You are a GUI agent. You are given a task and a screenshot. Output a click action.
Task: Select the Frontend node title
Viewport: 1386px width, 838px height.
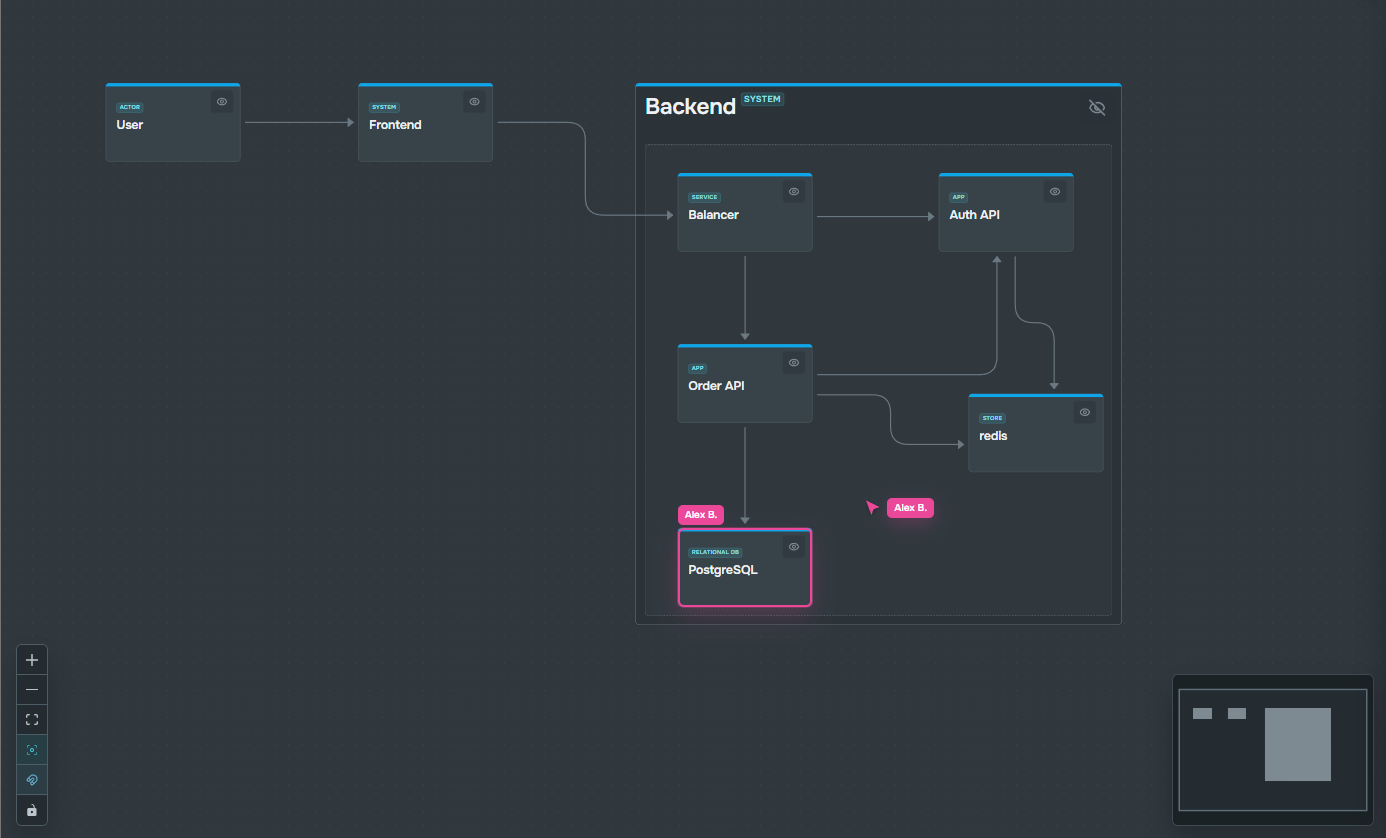[x=395, y=125]
